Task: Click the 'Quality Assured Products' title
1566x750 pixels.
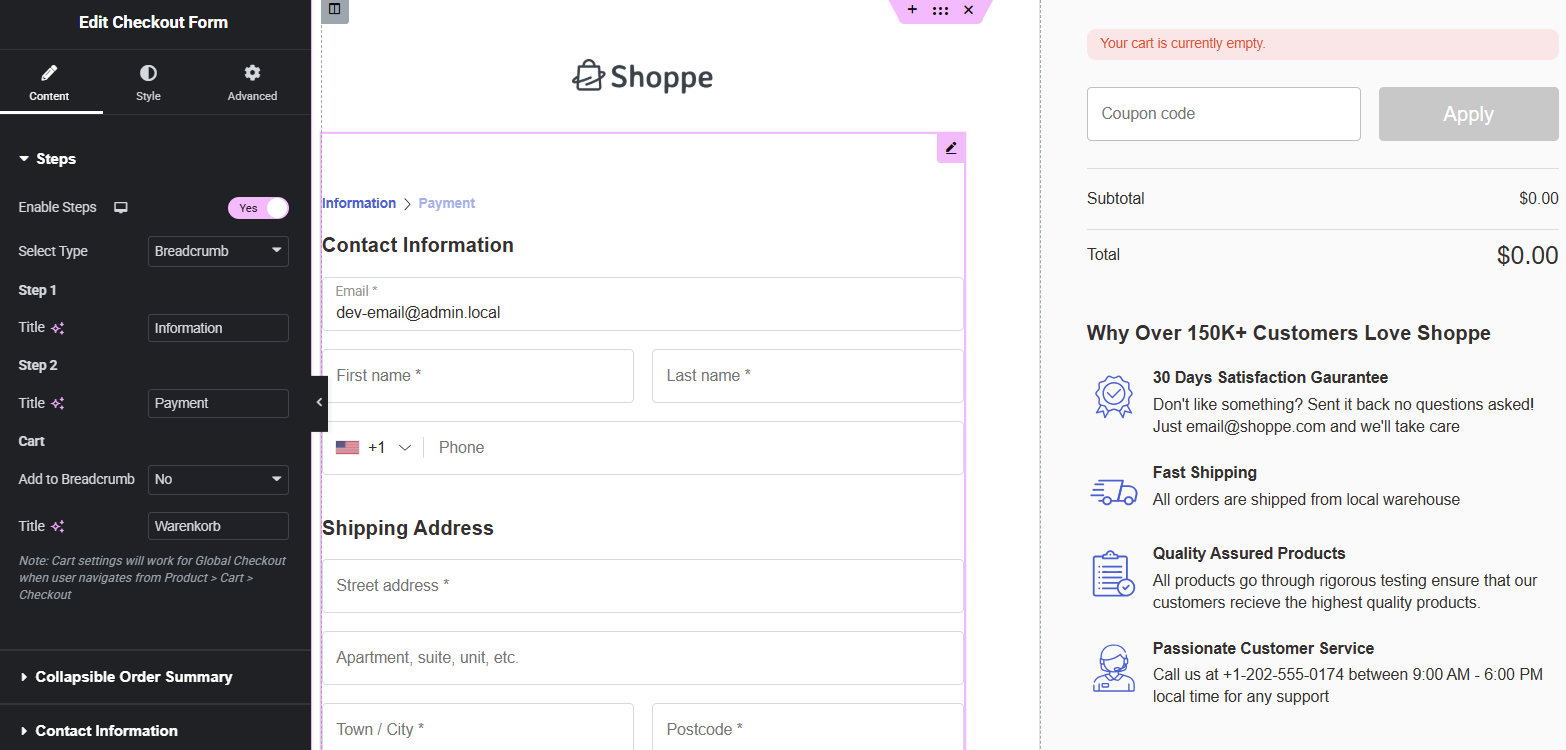Action: (x=1249, y=553)
